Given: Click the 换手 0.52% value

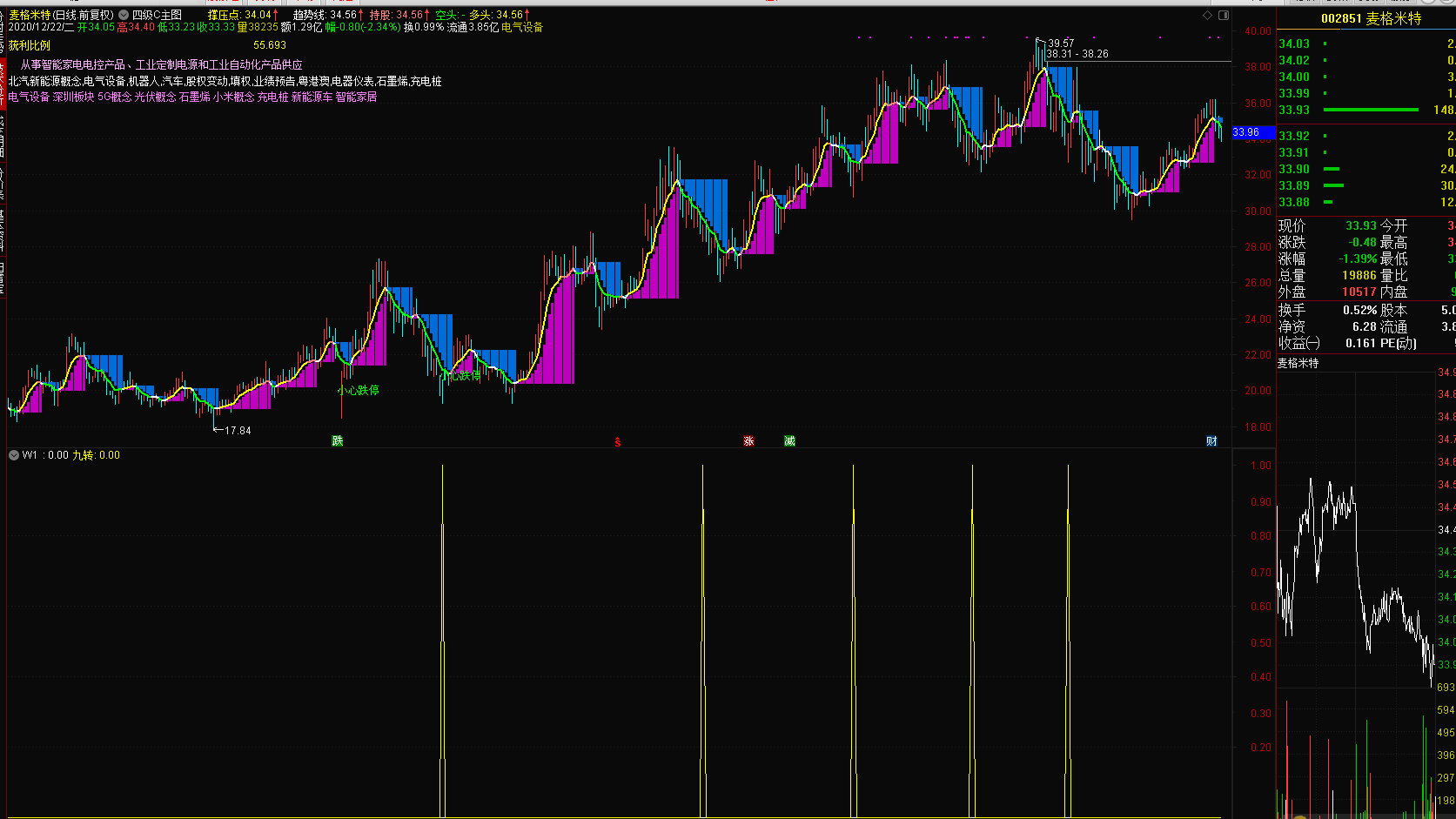Looking at the screenshot, I should point(1360,310).
